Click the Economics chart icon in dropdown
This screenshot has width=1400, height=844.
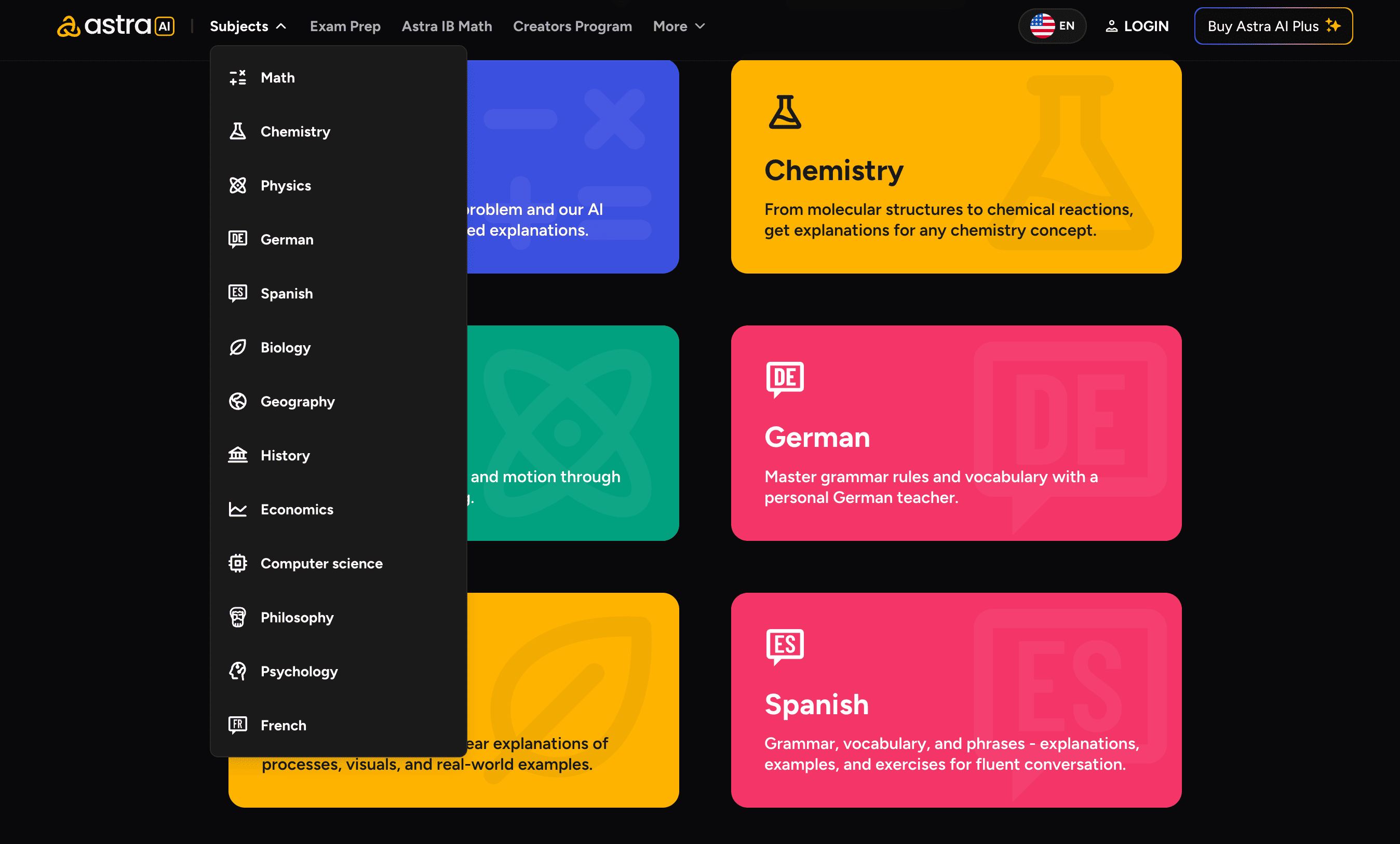[237, 510]
